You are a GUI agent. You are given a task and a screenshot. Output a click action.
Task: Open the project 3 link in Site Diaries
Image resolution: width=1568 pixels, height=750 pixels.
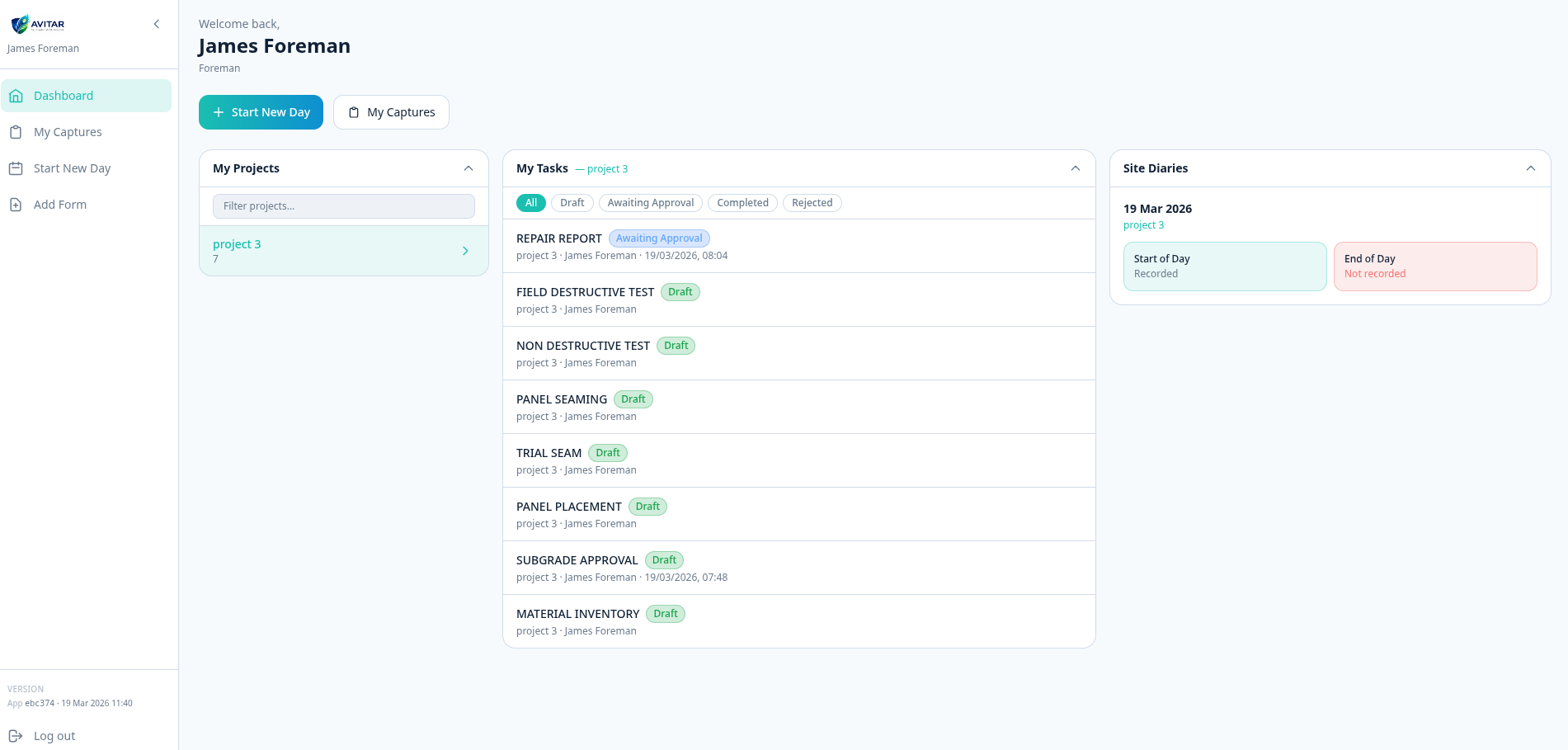(x=1143, y=224)
